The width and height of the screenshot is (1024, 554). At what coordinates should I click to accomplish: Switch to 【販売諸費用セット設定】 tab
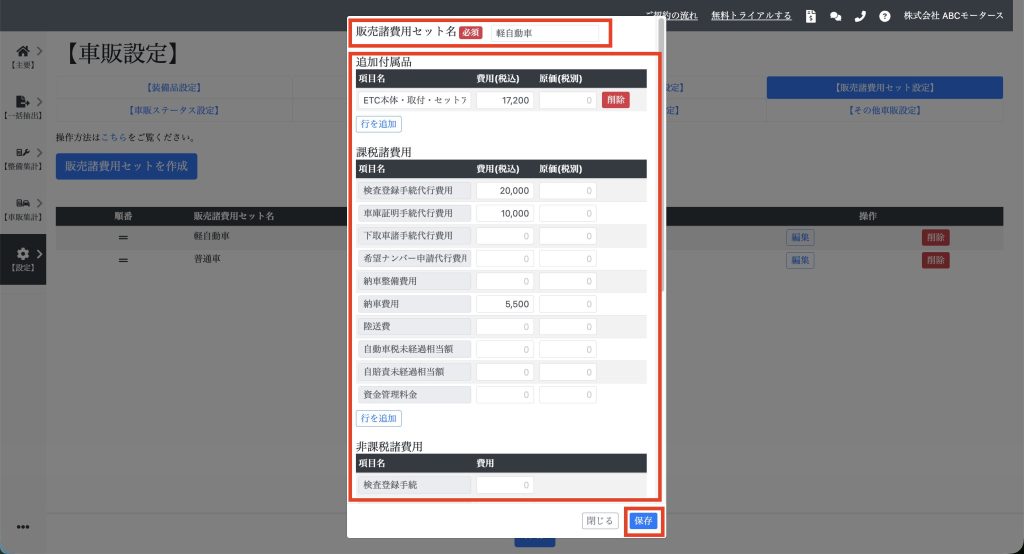coord(884,88)
